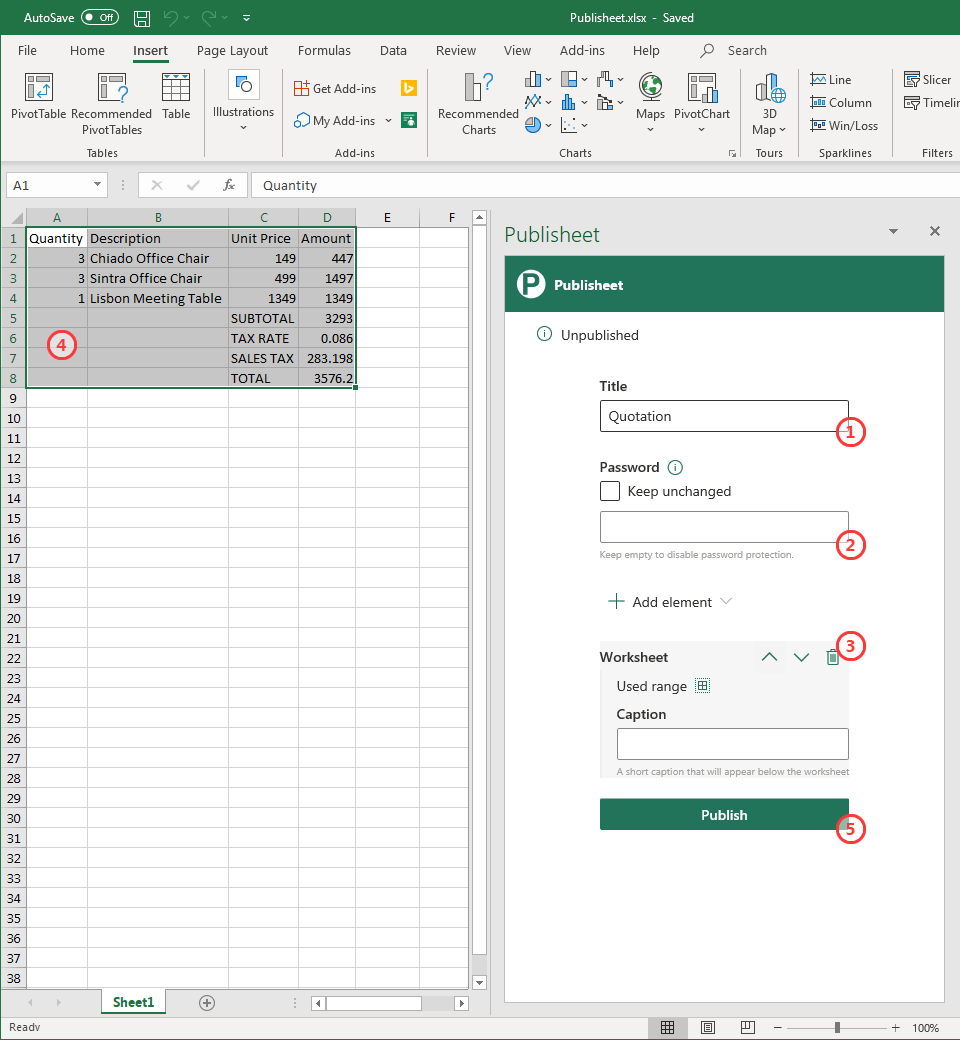Click in the Password input field
This screenshot has width=960, height=1040.
724,527
